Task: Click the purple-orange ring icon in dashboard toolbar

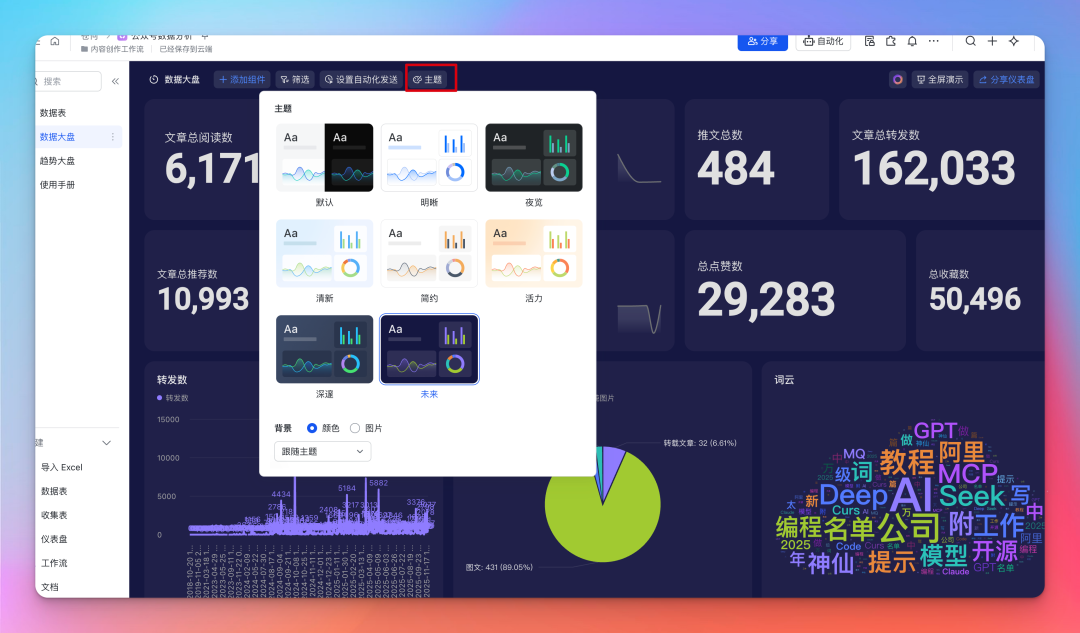Action: (897, 80)
